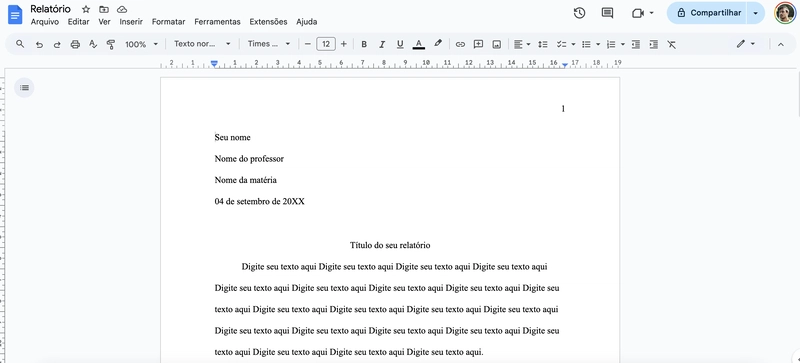800x363 pixels.
Task: Click the date 04 de setembro de 20XX
Action: [x=260, y=202]
